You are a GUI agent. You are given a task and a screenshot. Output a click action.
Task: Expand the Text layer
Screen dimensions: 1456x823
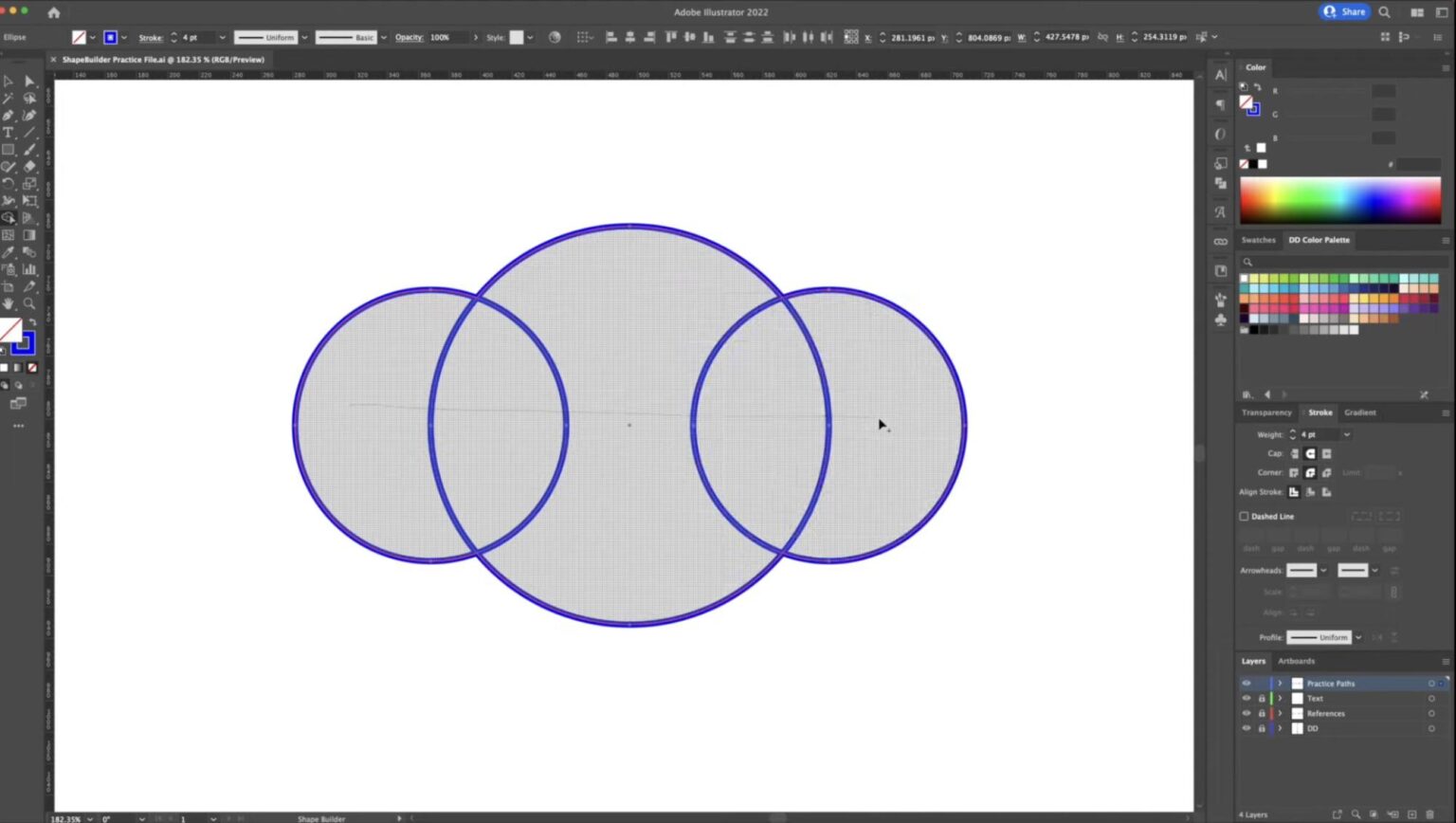click(x=1280, y=698)
